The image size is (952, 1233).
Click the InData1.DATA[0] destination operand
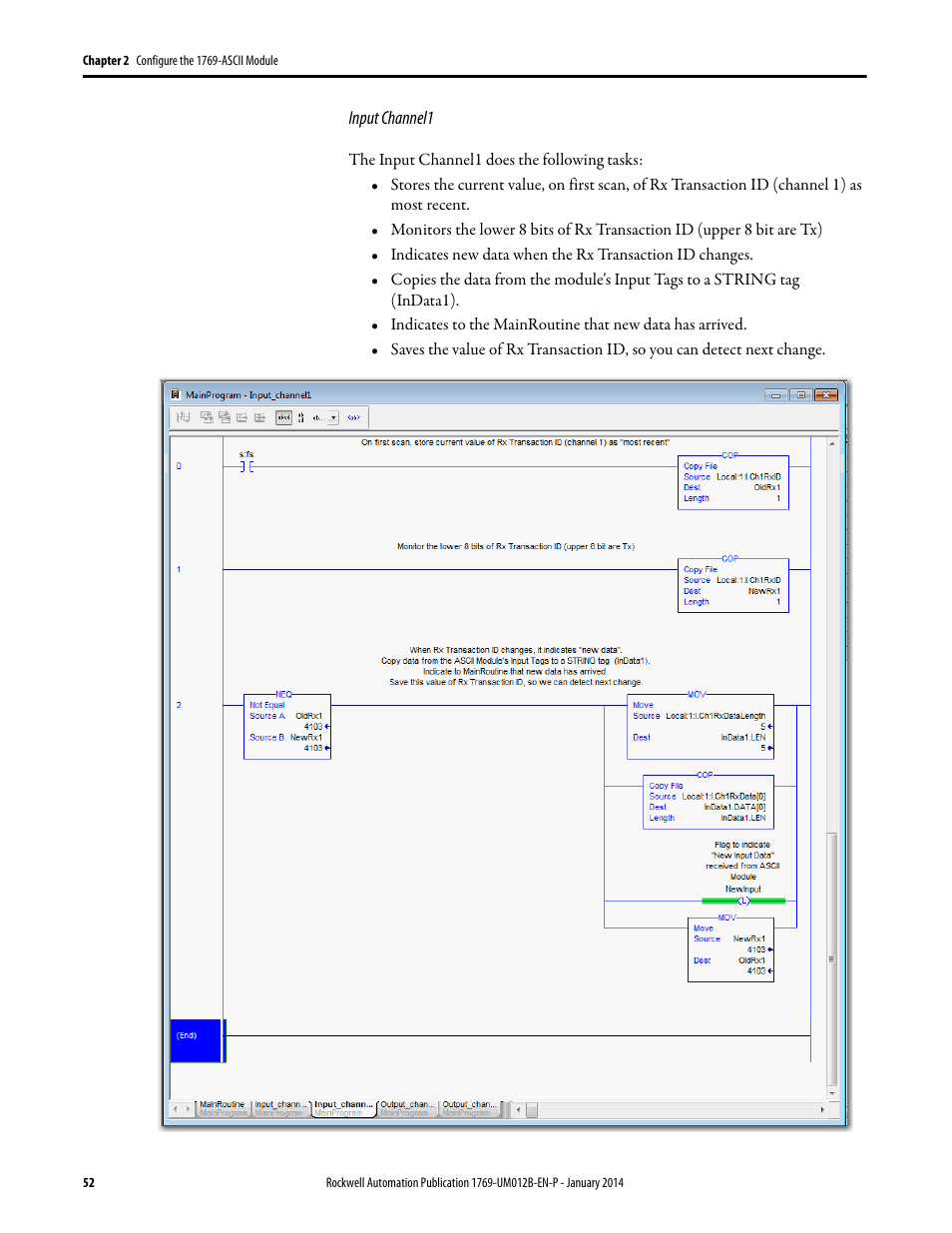tap(734, 807)
